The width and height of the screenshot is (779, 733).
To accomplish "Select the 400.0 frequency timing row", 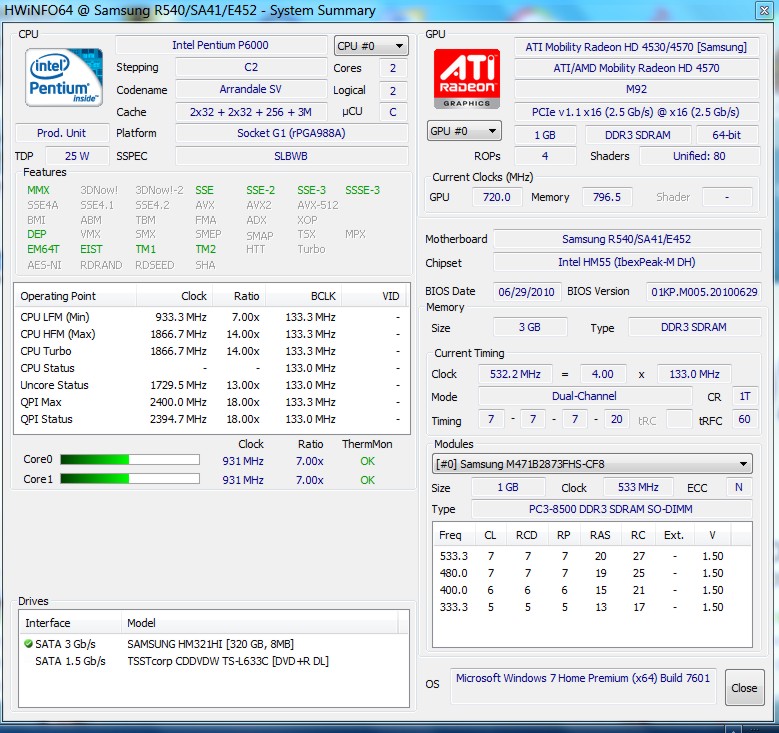I will pyautogui.click(x=592, y=590).
